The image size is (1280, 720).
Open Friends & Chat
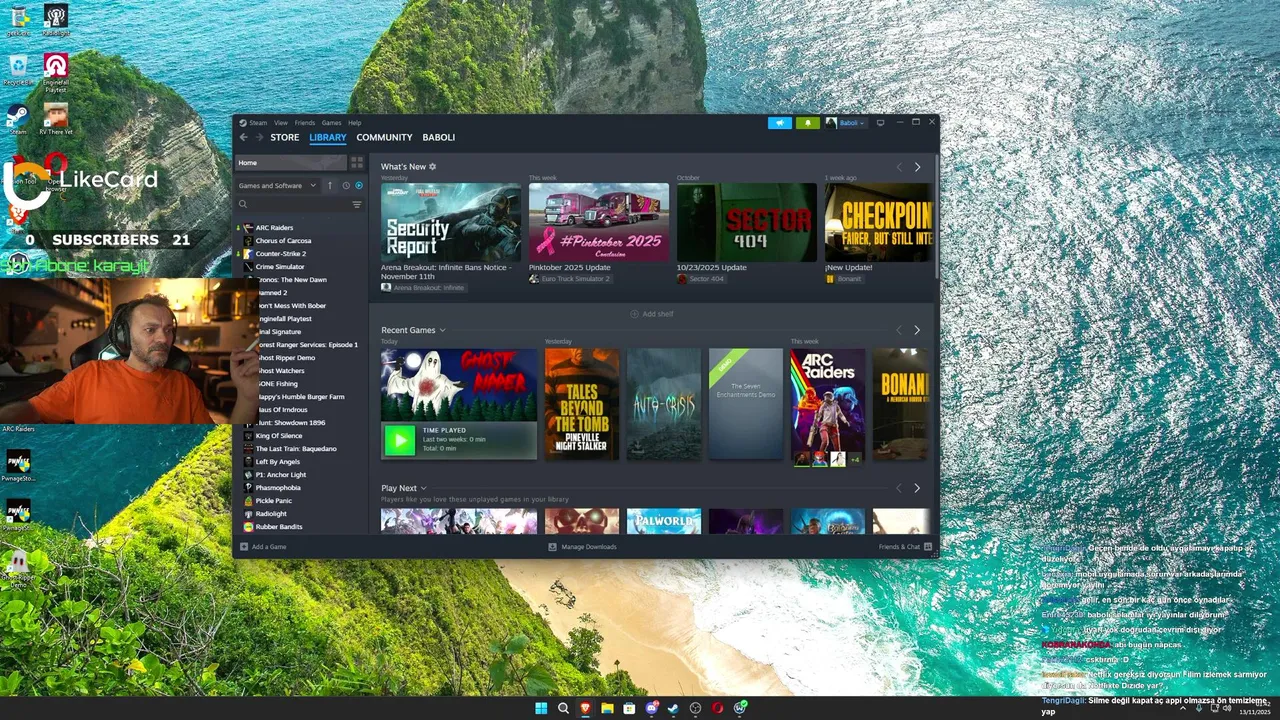point(905,547)
